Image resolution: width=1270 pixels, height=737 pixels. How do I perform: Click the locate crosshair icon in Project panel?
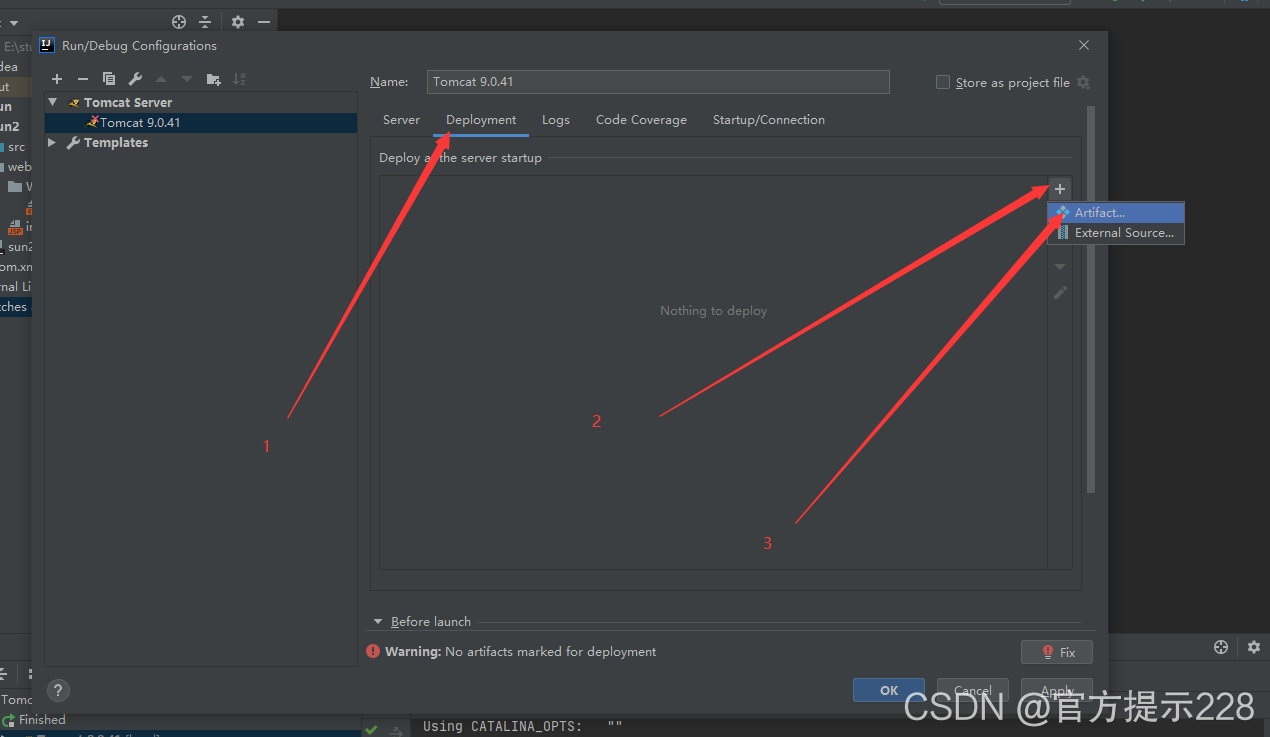[179, 22]
